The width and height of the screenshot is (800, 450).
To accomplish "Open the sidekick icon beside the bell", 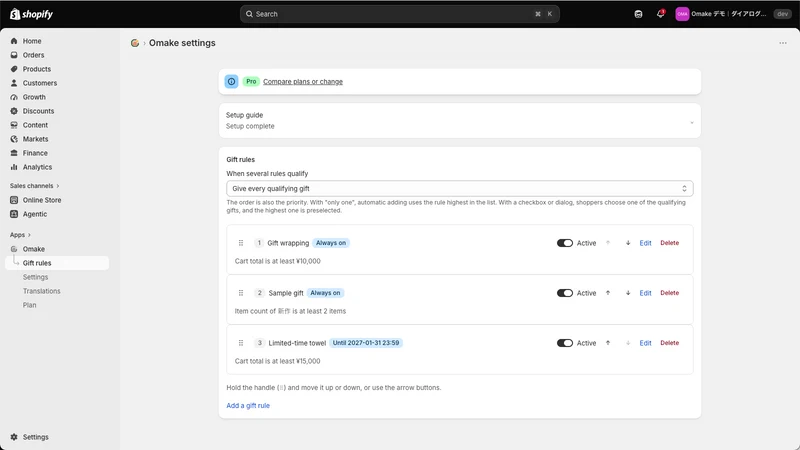I will tap(638, 14).
